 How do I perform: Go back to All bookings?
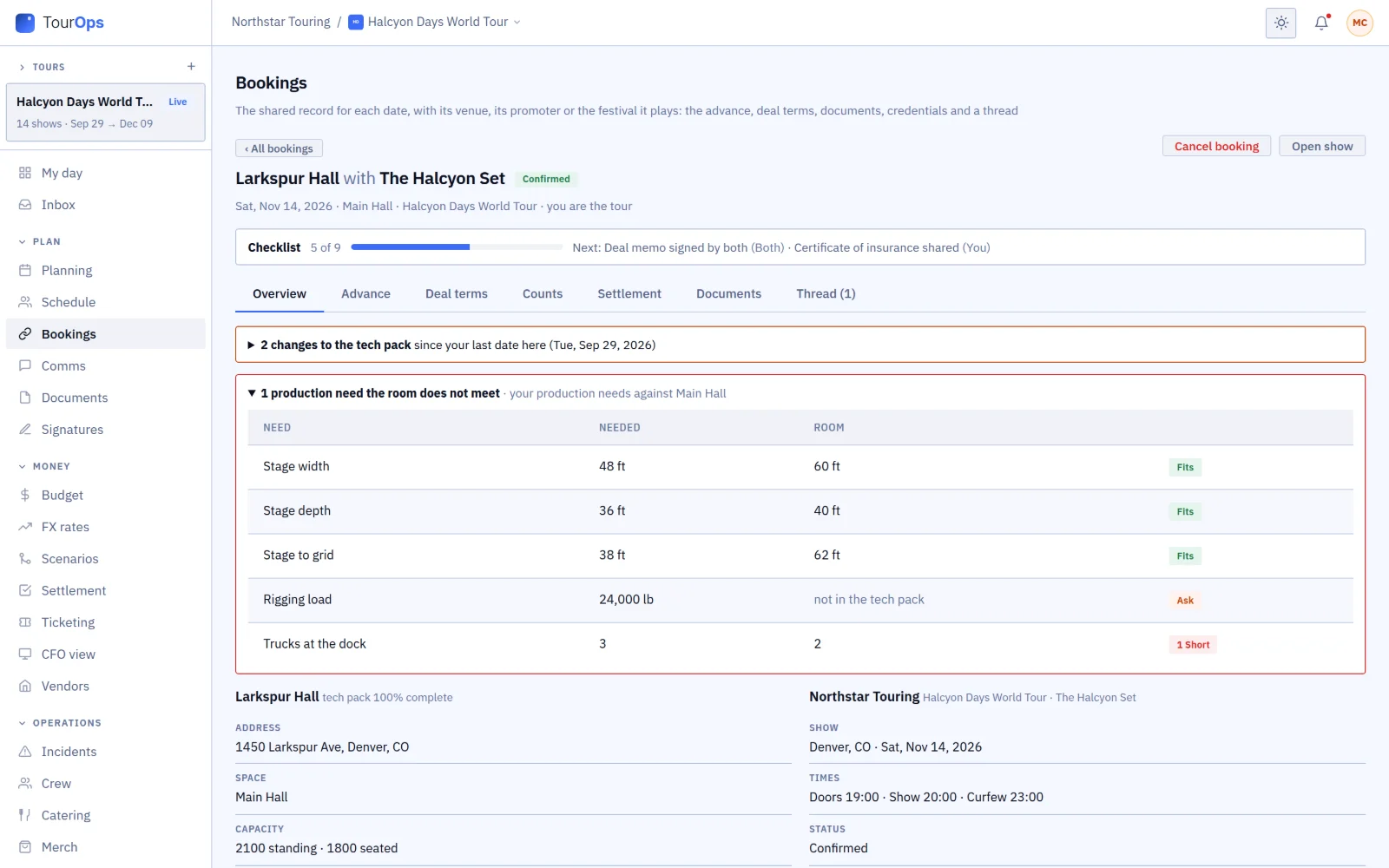coord(279,148)
